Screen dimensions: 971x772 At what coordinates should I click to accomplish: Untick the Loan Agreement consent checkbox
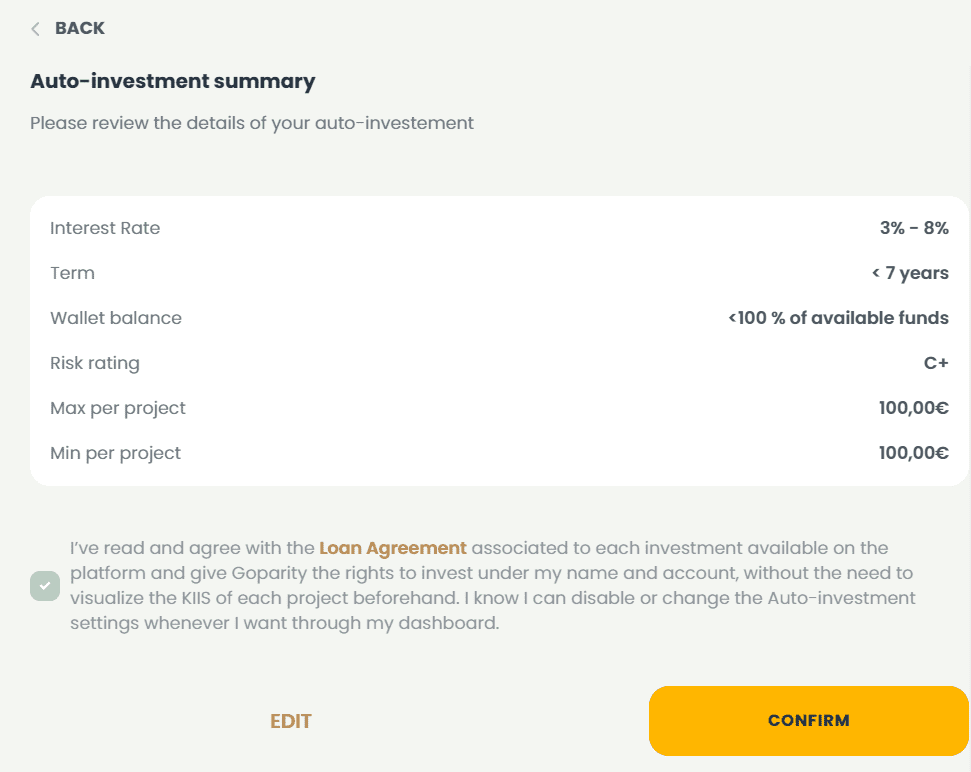pyautogui.click(x=45, y=586)
